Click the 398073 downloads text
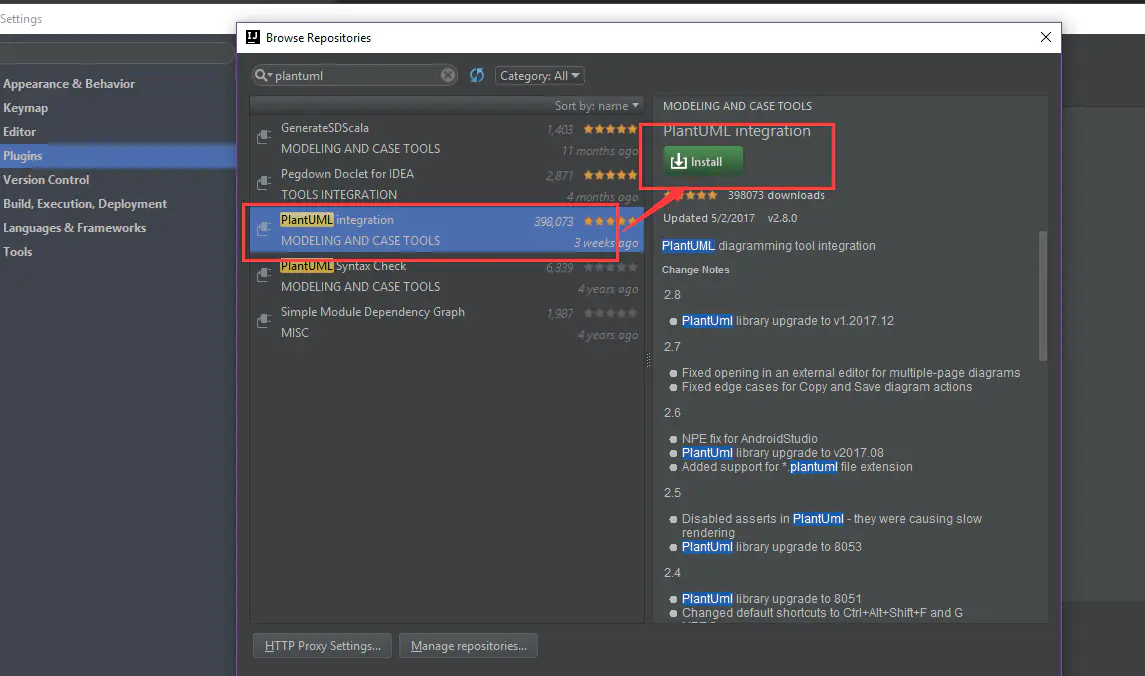Image resolution: width=1145 pixels, height=676 pixels. point(776,195)
